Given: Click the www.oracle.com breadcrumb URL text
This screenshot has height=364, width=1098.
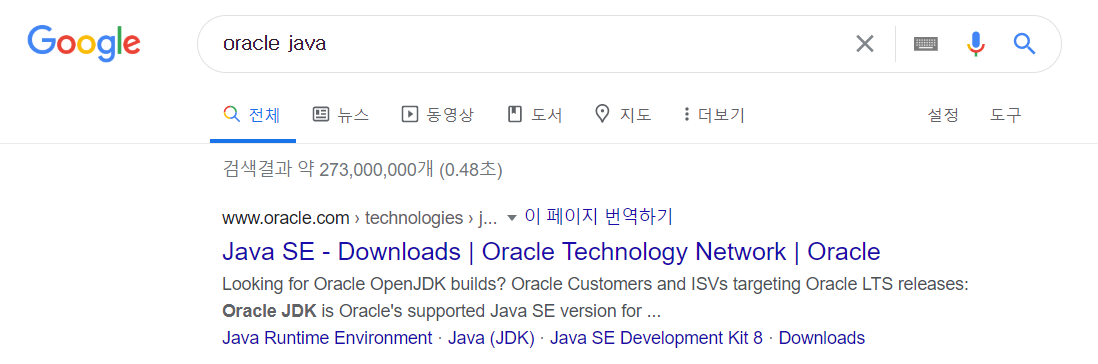Looking at the screenshot, I should point(286,218).
